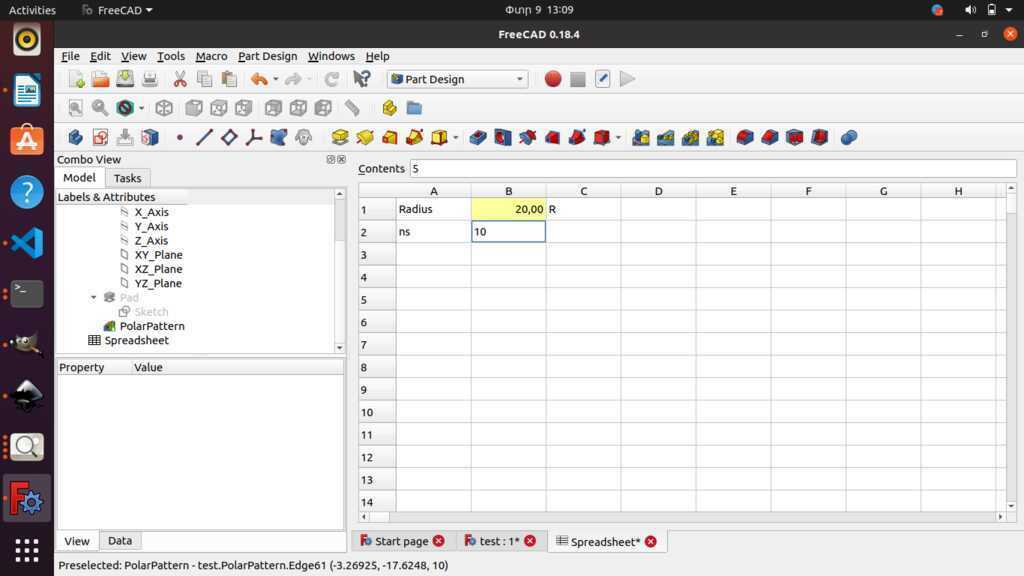Open the system status menu arrow
The width and height of the screenshot is (1024, 576).
click(x=1009, y=10)
